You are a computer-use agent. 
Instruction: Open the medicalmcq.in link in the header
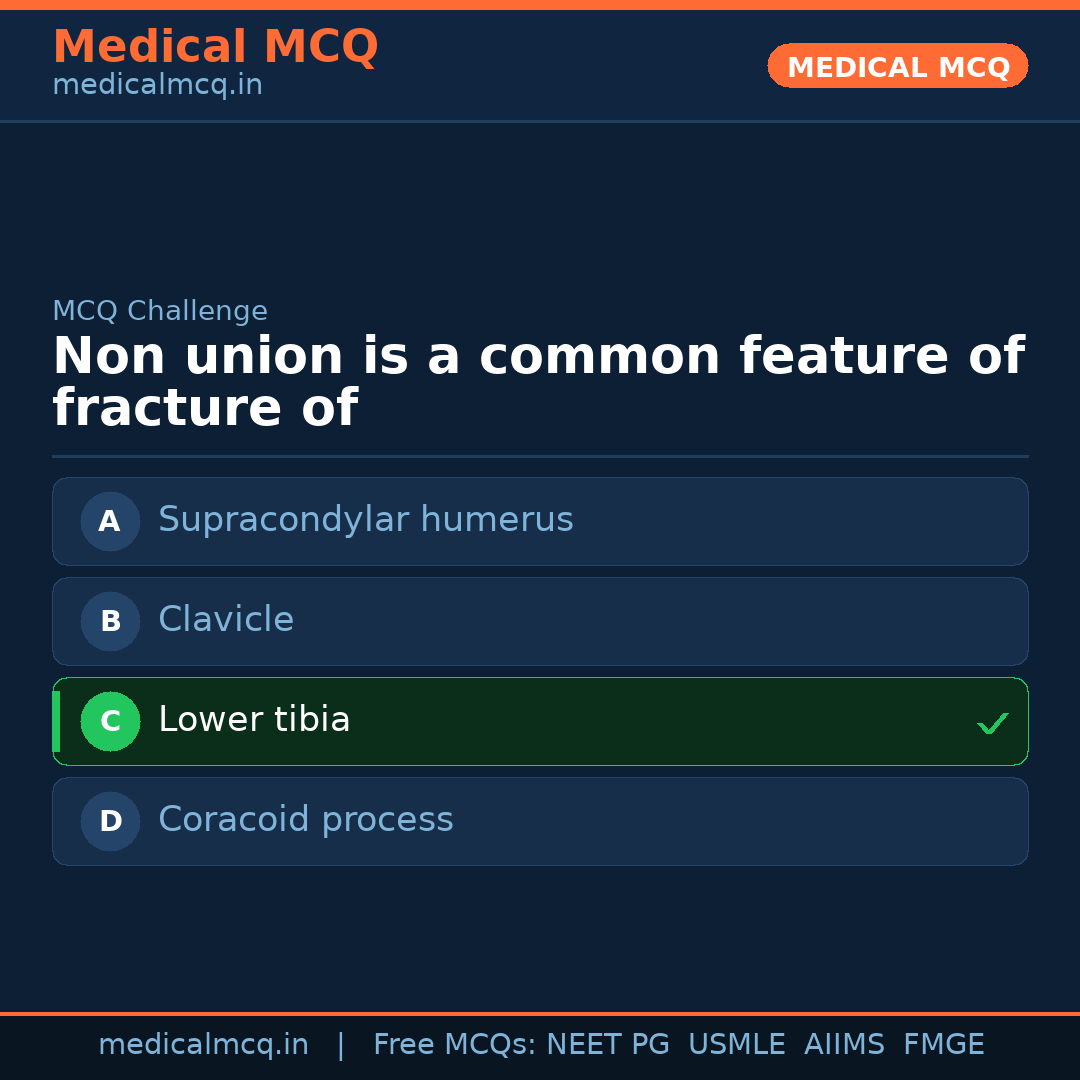157,84
